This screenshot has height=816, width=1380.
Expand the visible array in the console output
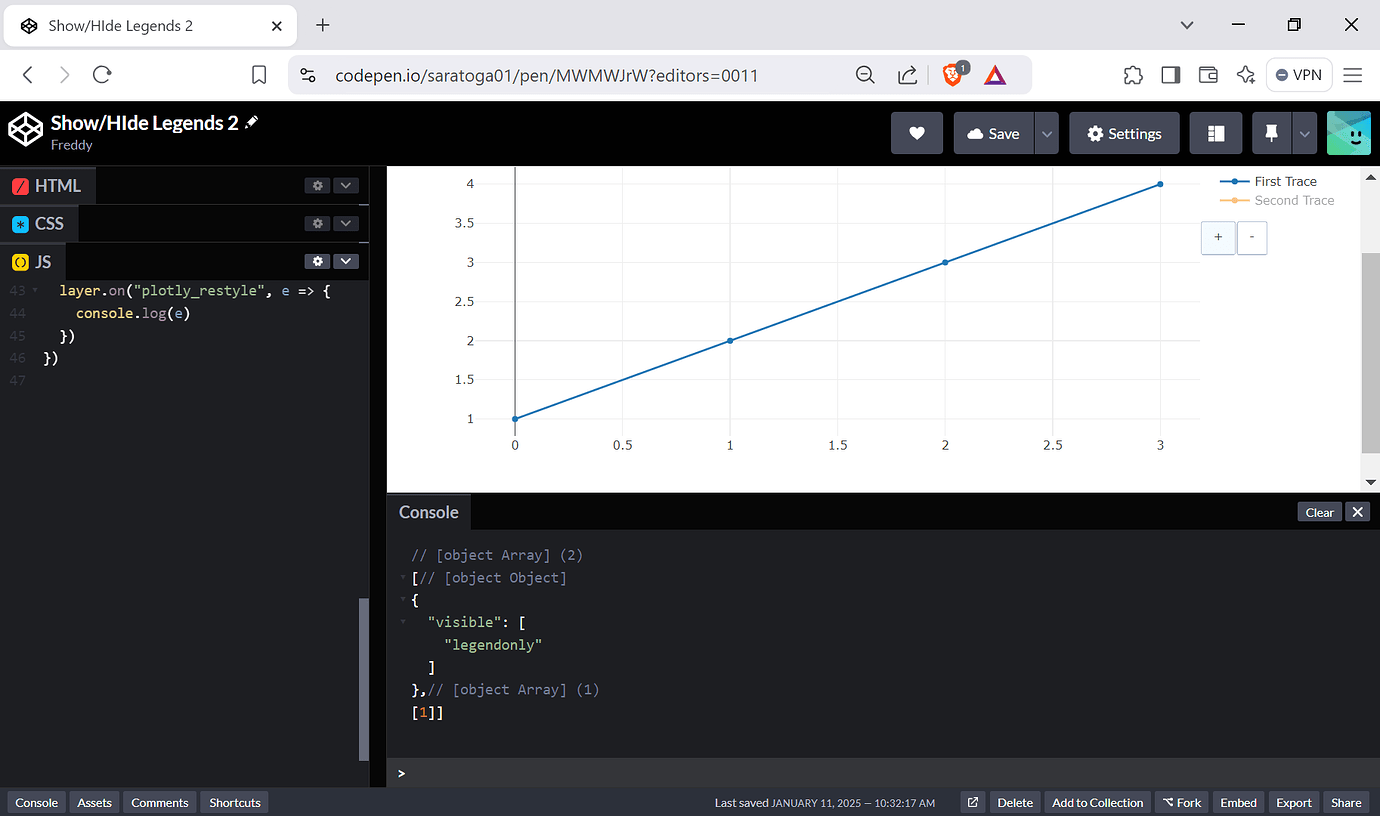click(403, 621)
